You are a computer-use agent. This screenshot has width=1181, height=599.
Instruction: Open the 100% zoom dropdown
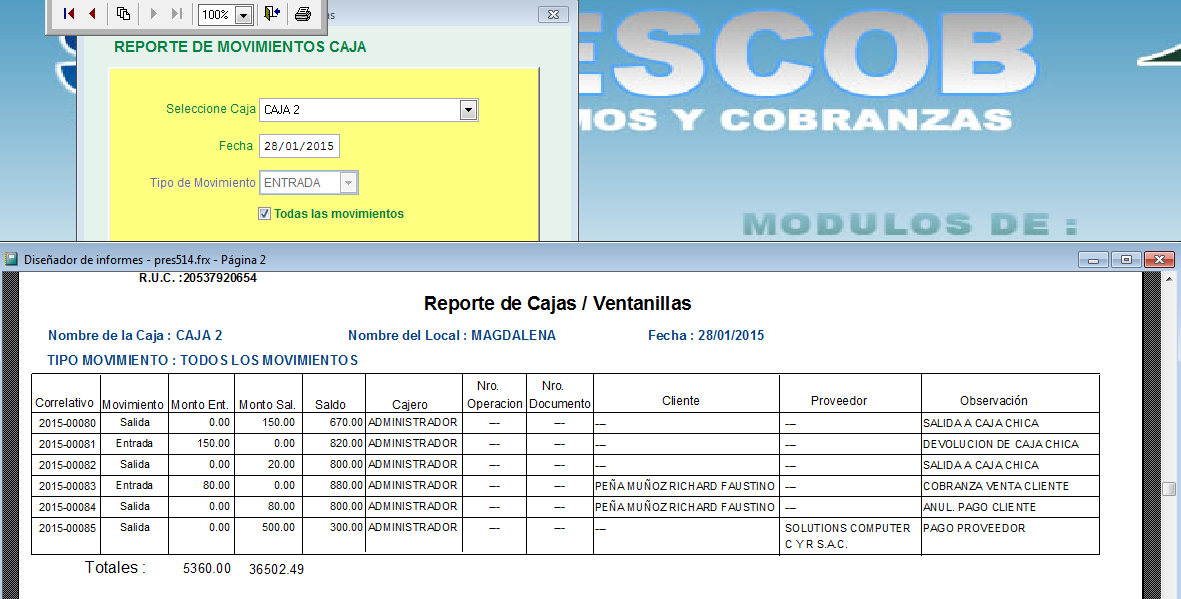pos(243,15)
